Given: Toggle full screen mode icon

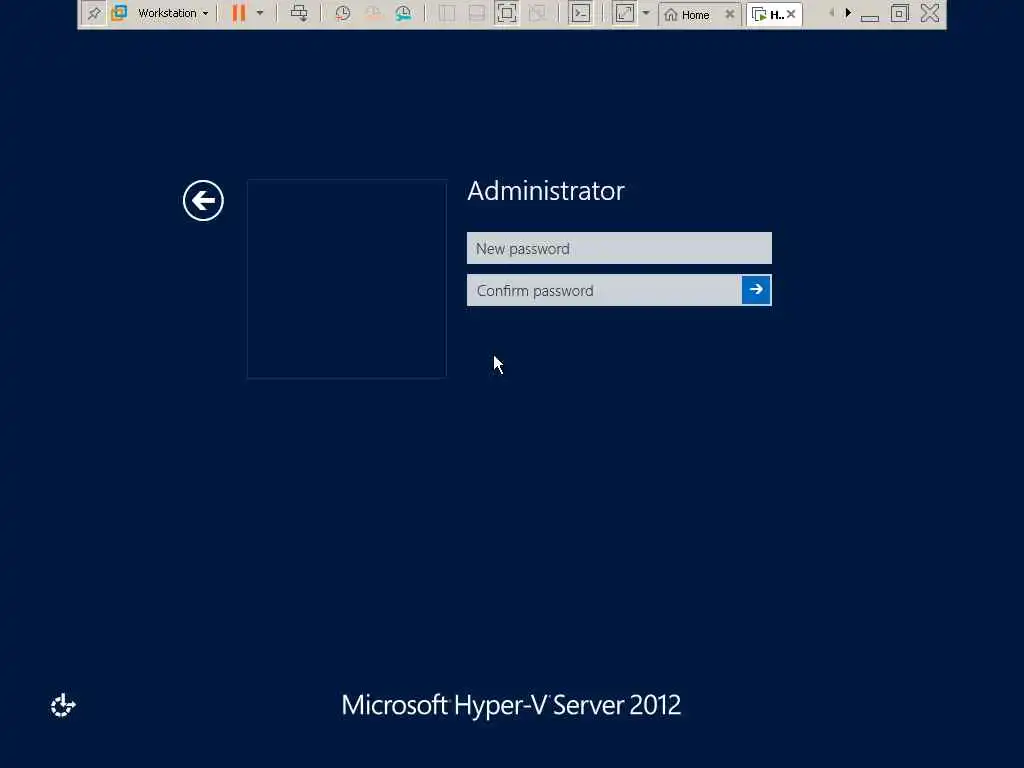Looking at the screenshot, I should click(507, 13).
